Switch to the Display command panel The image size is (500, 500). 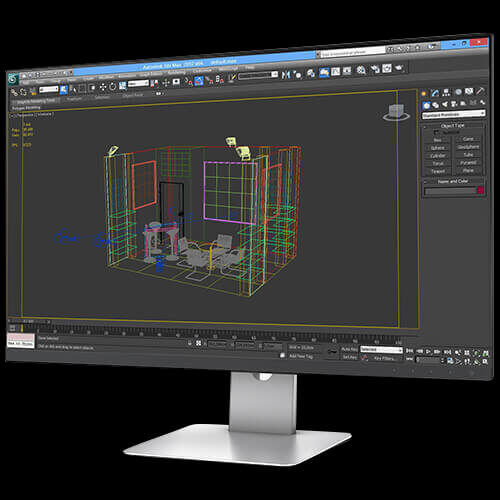[469, 91]
